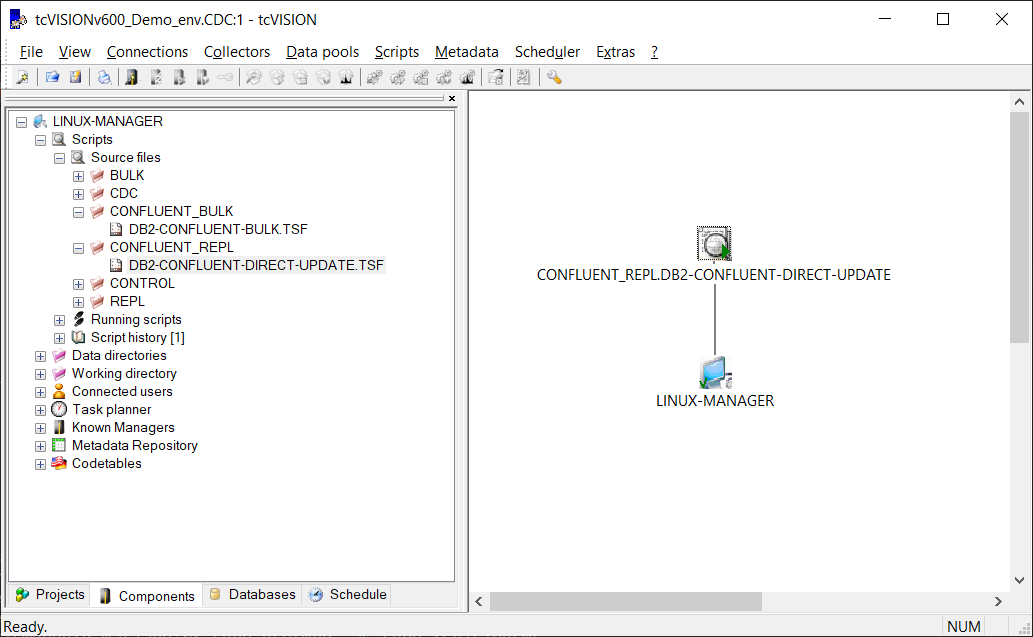Click the horizontal scrollbar thumb
The height and width of the screenshot is (637, 1033).
coord(626,601)
